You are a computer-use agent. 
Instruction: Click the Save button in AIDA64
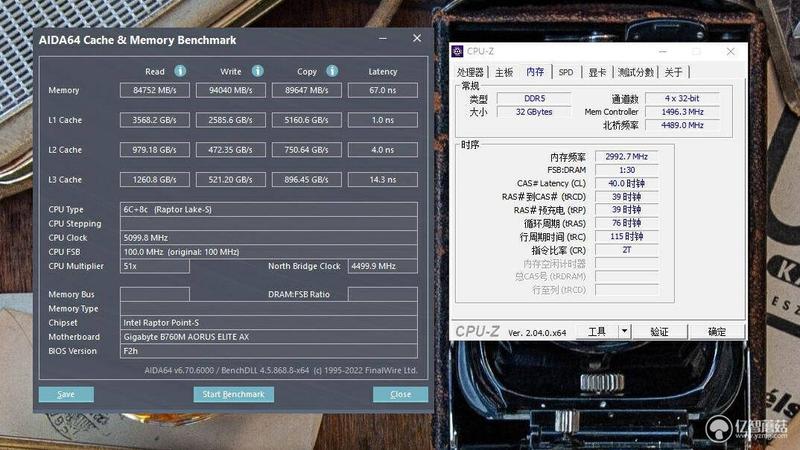pyautogui.click(x=66, y=394)
